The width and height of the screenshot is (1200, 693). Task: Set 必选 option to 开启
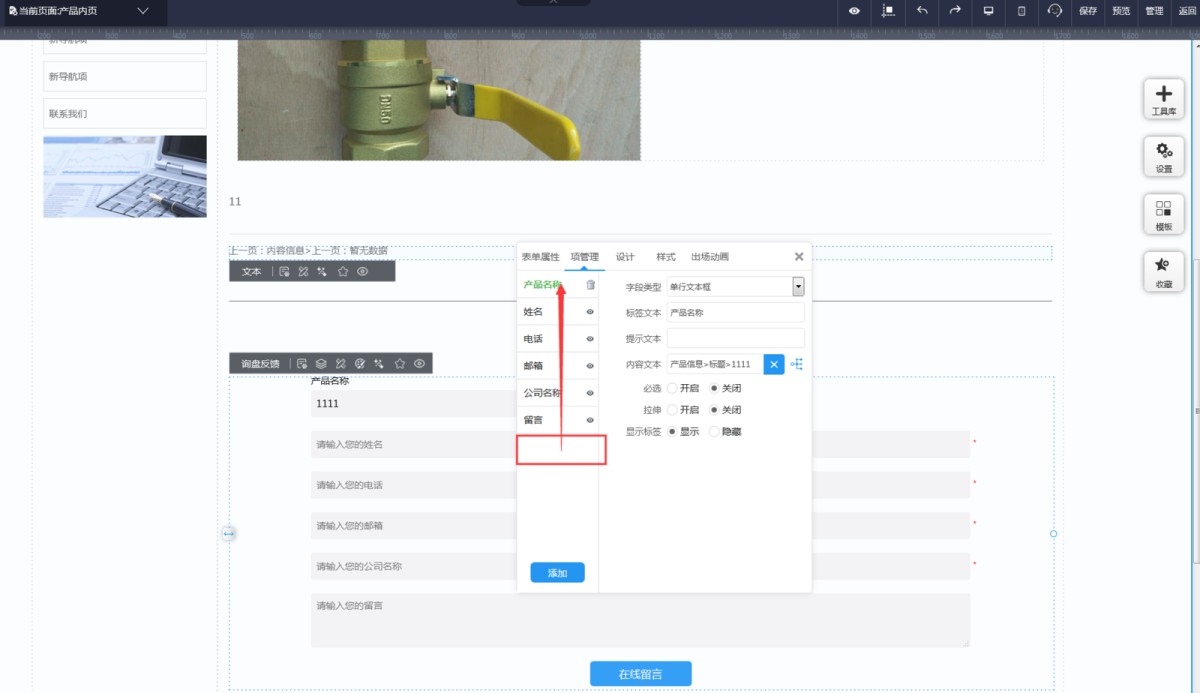(x=673, y=388)
